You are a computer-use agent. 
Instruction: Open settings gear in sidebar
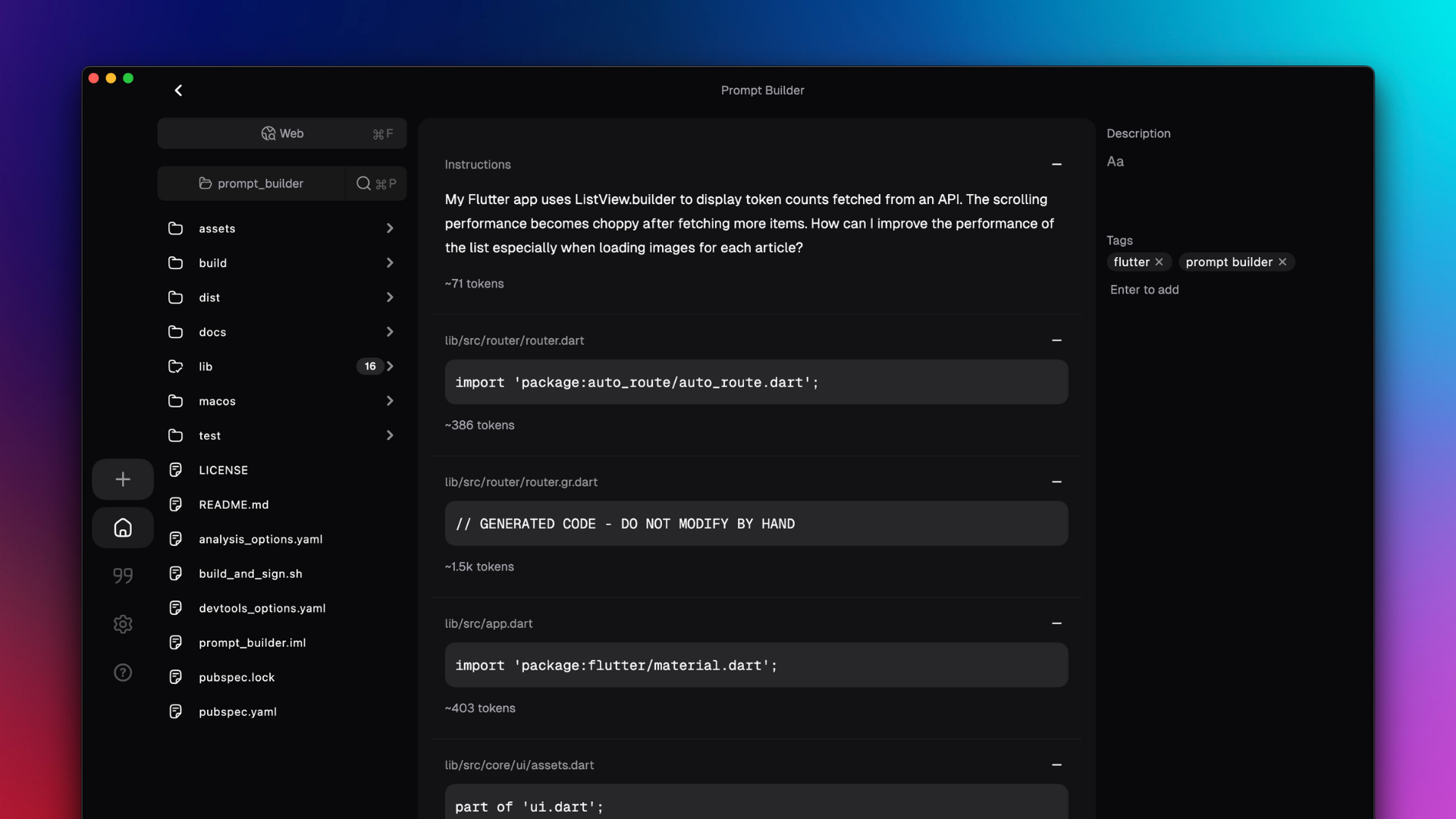pyautogui.click(x=123, y=624)
